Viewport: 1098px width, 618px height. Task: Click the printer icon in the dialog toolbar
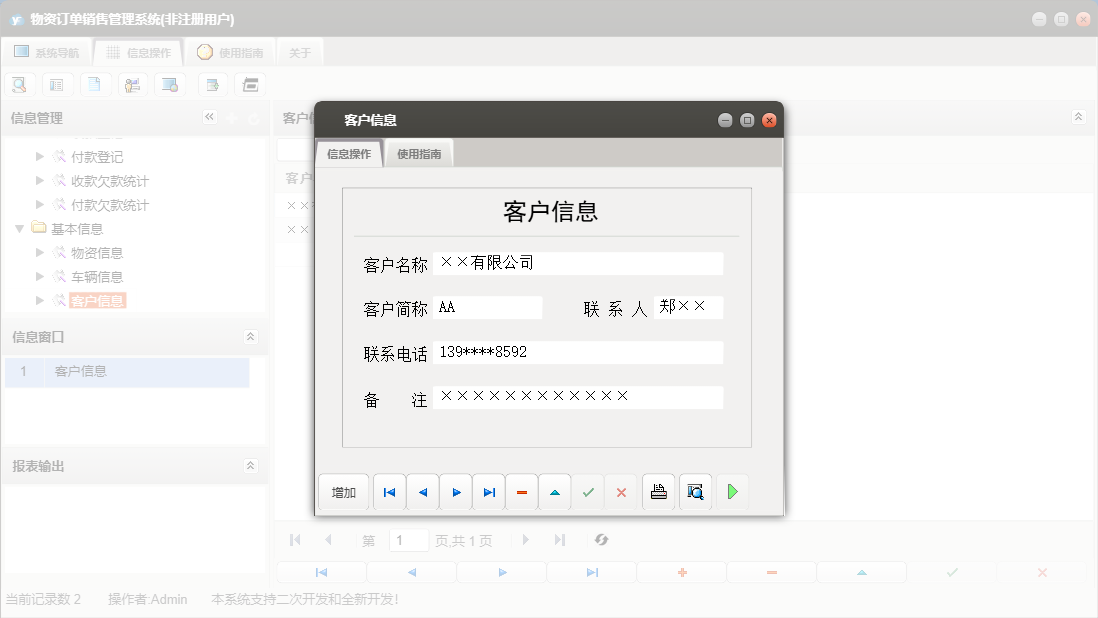pyautogui.click(x=658, y=491)
